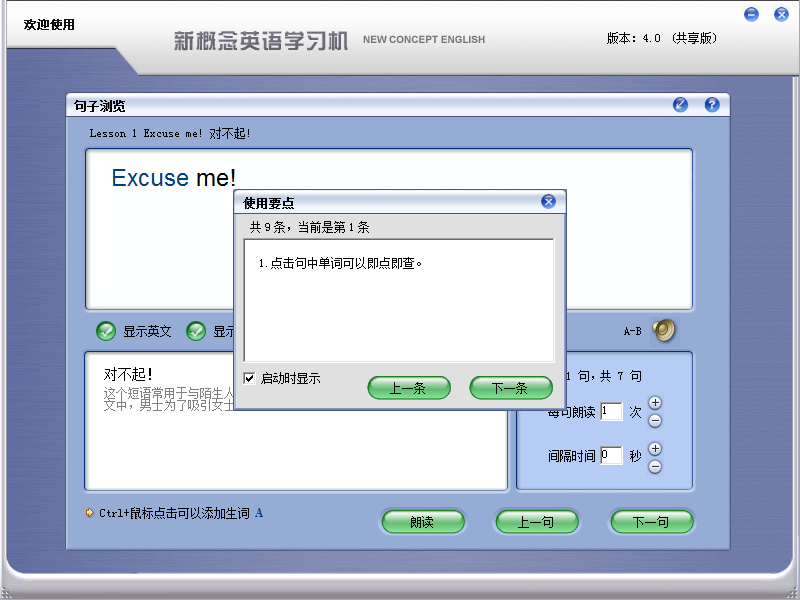
Task: Click the blue A icon after Ctrl+鼠标 hint
Action: (x=259, y=513)
